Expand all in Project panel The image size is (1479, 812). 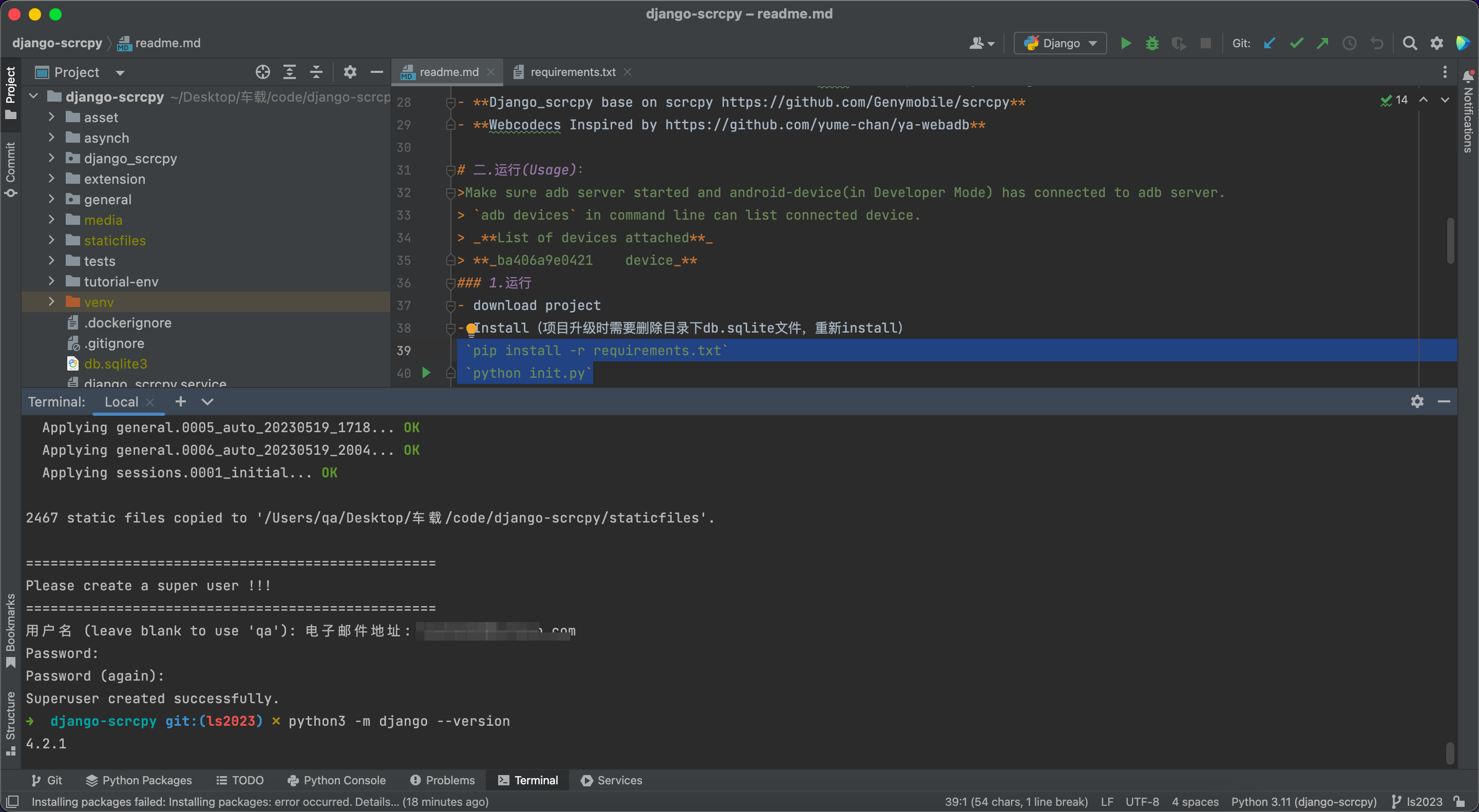(x=289, y=72)
